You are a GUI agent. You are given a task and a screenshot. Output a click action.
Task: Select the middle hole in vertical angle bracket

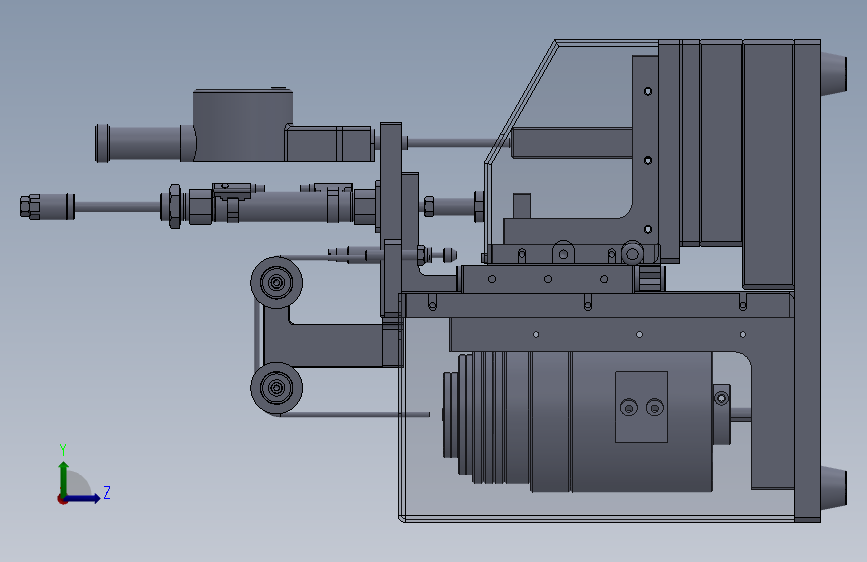[648, 160]
